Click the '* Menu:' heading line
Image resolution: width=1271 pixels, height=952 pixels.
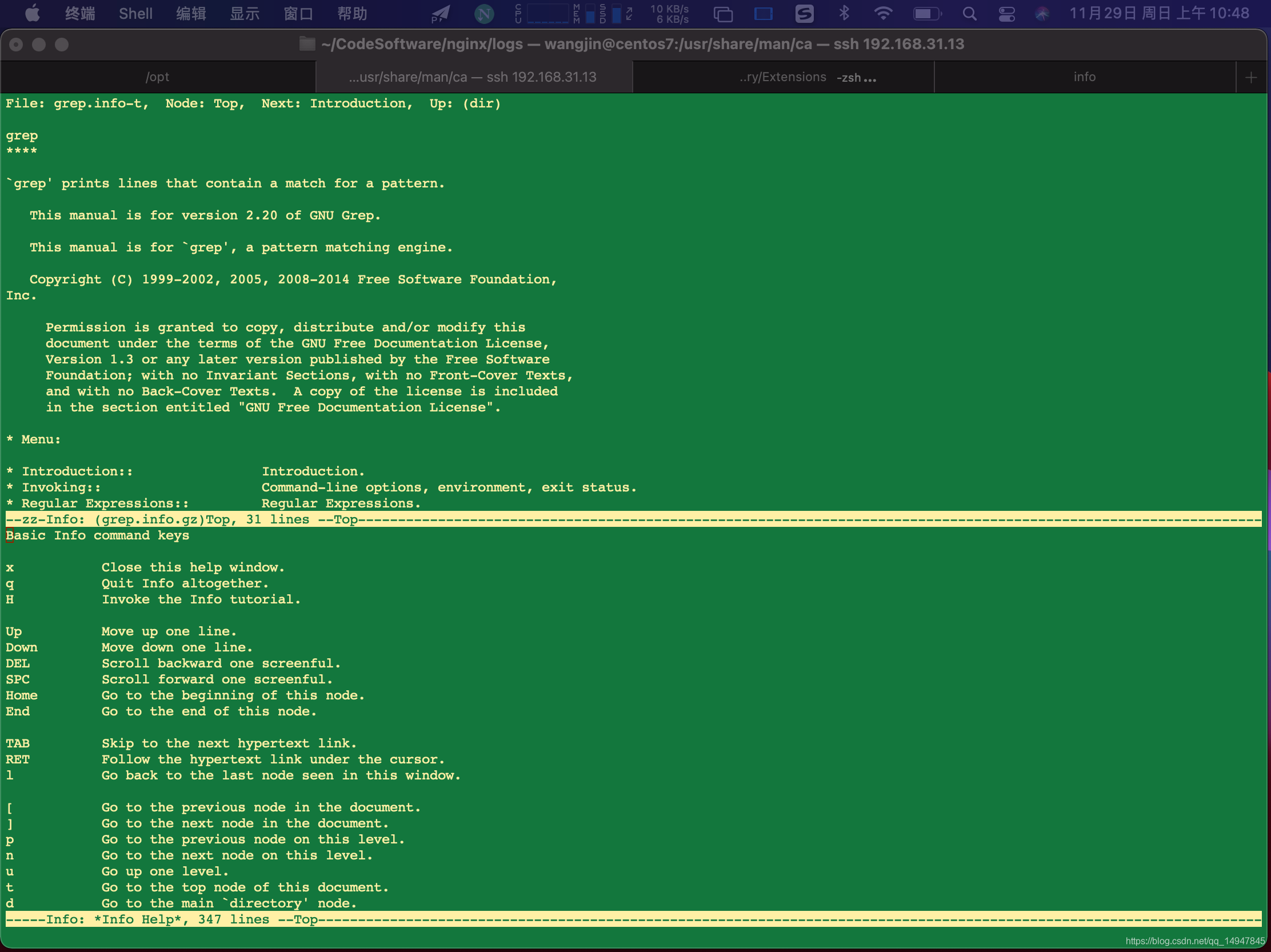[x=33, y=440]
